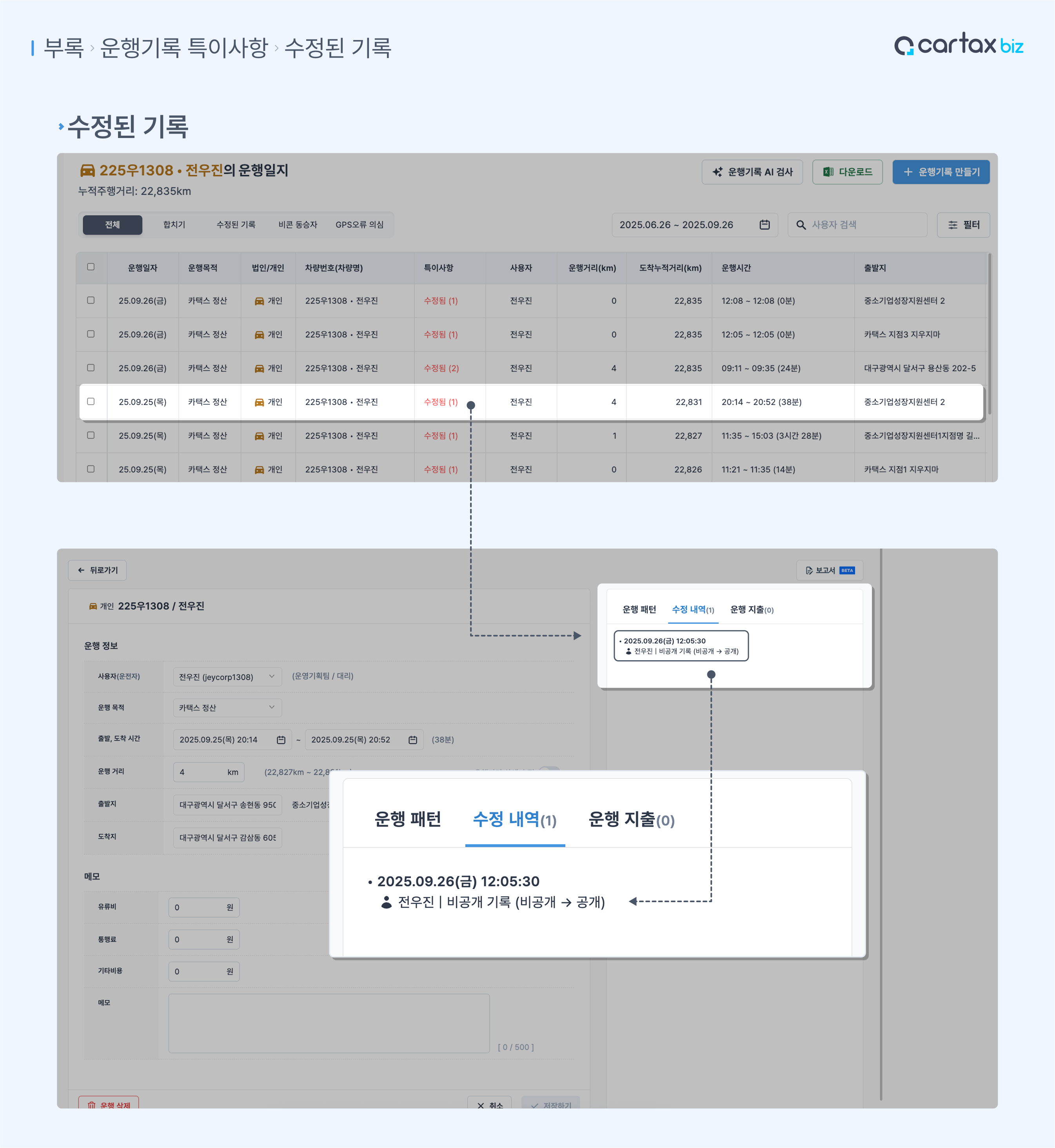Check the first 25.09.26 12:08 row checkbox
This screenshot has height=1148, width=1055.
[91, 300]
